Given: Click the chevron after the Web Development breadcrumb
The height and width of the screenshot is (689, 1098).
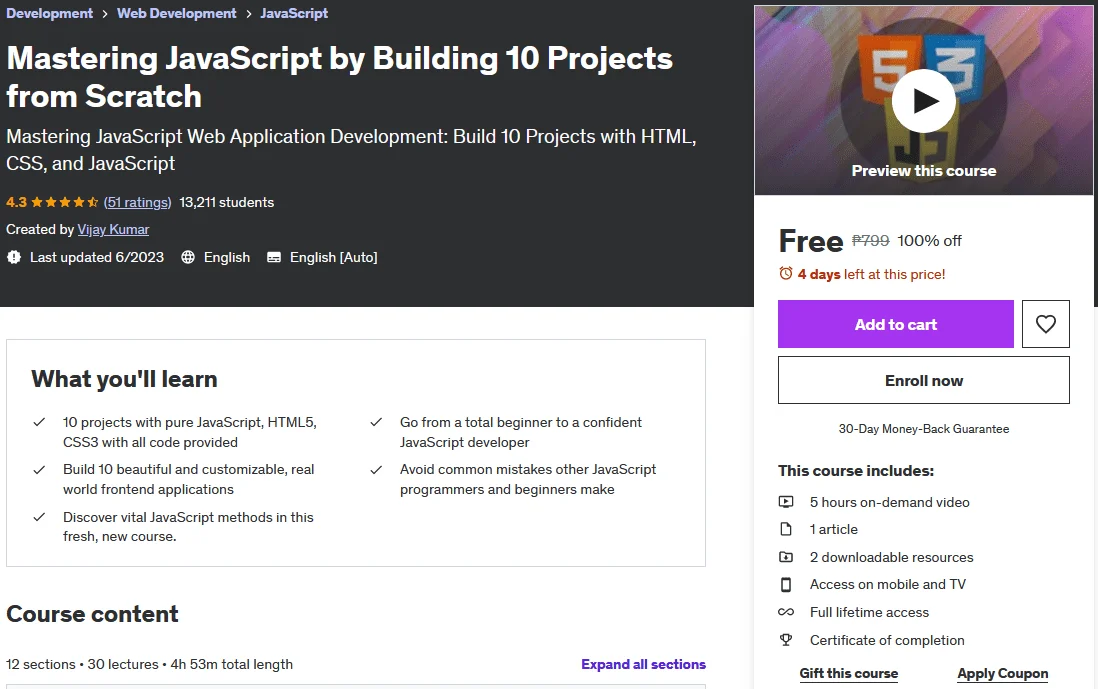Looking at the screenshot, I should pos(249,14).
